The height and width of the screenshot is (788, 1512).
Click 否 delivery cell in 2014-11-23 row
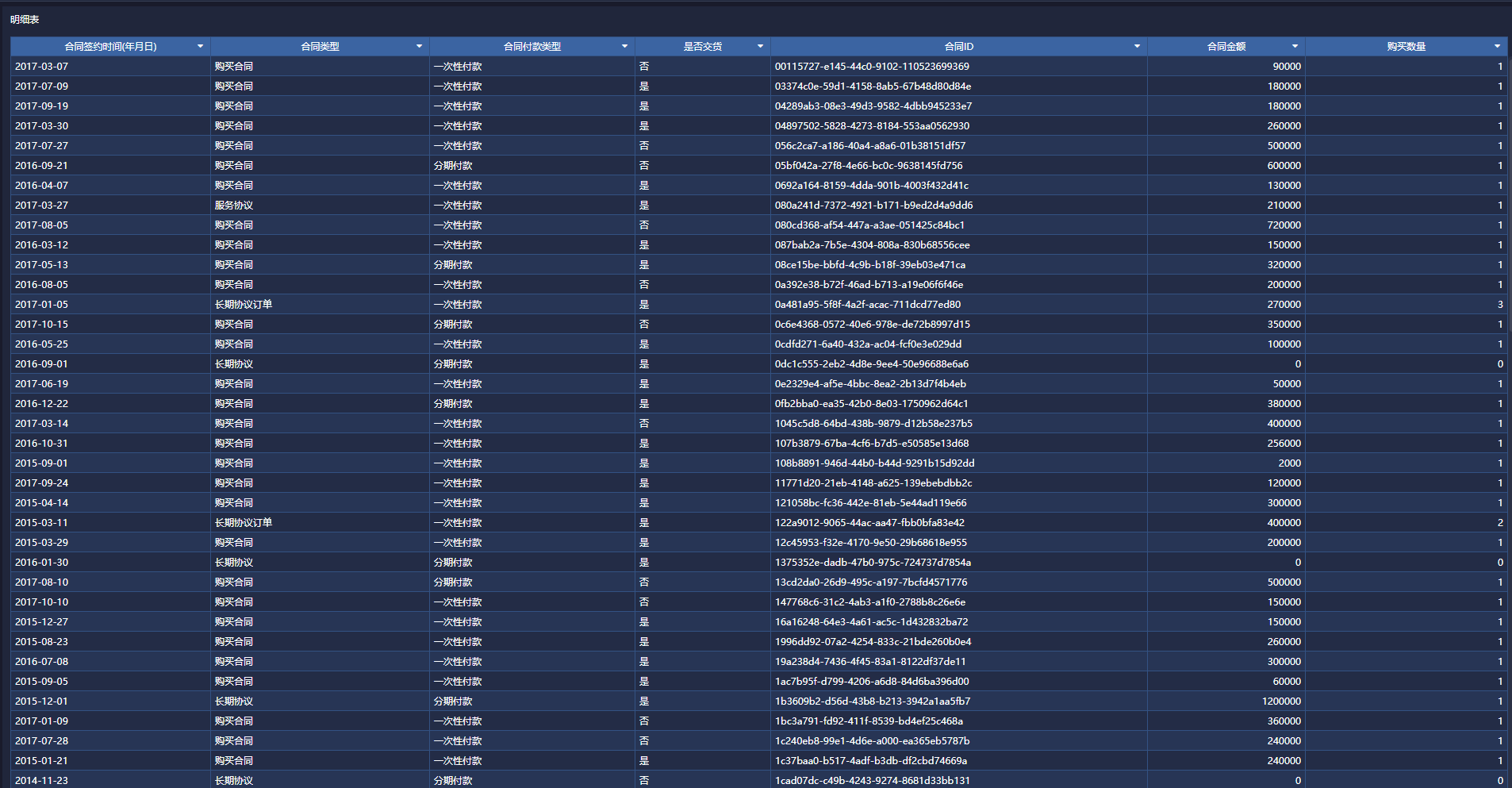click(703, 779)
